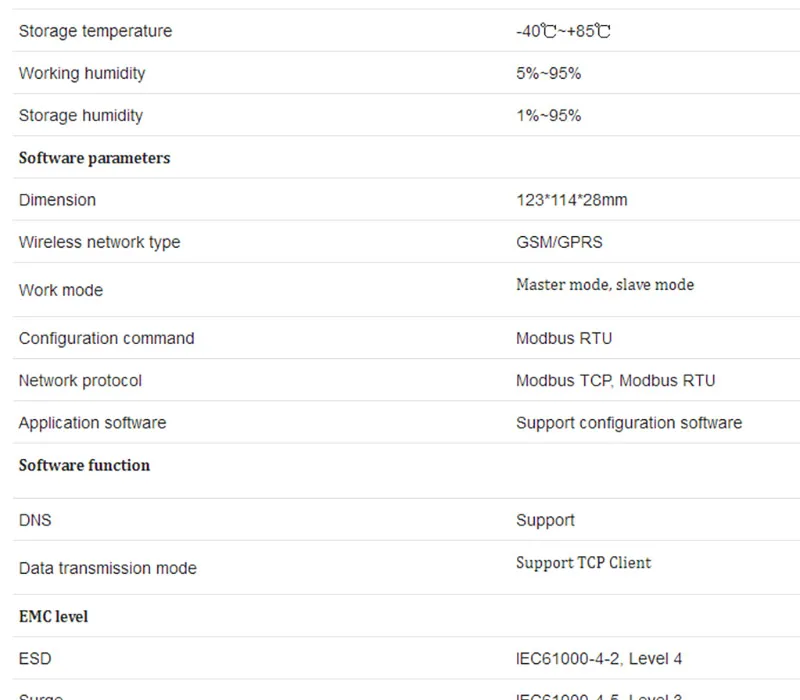The image size is (800, 700).
Task: Click the Wireless network type label
Action: tap(99, 242)
